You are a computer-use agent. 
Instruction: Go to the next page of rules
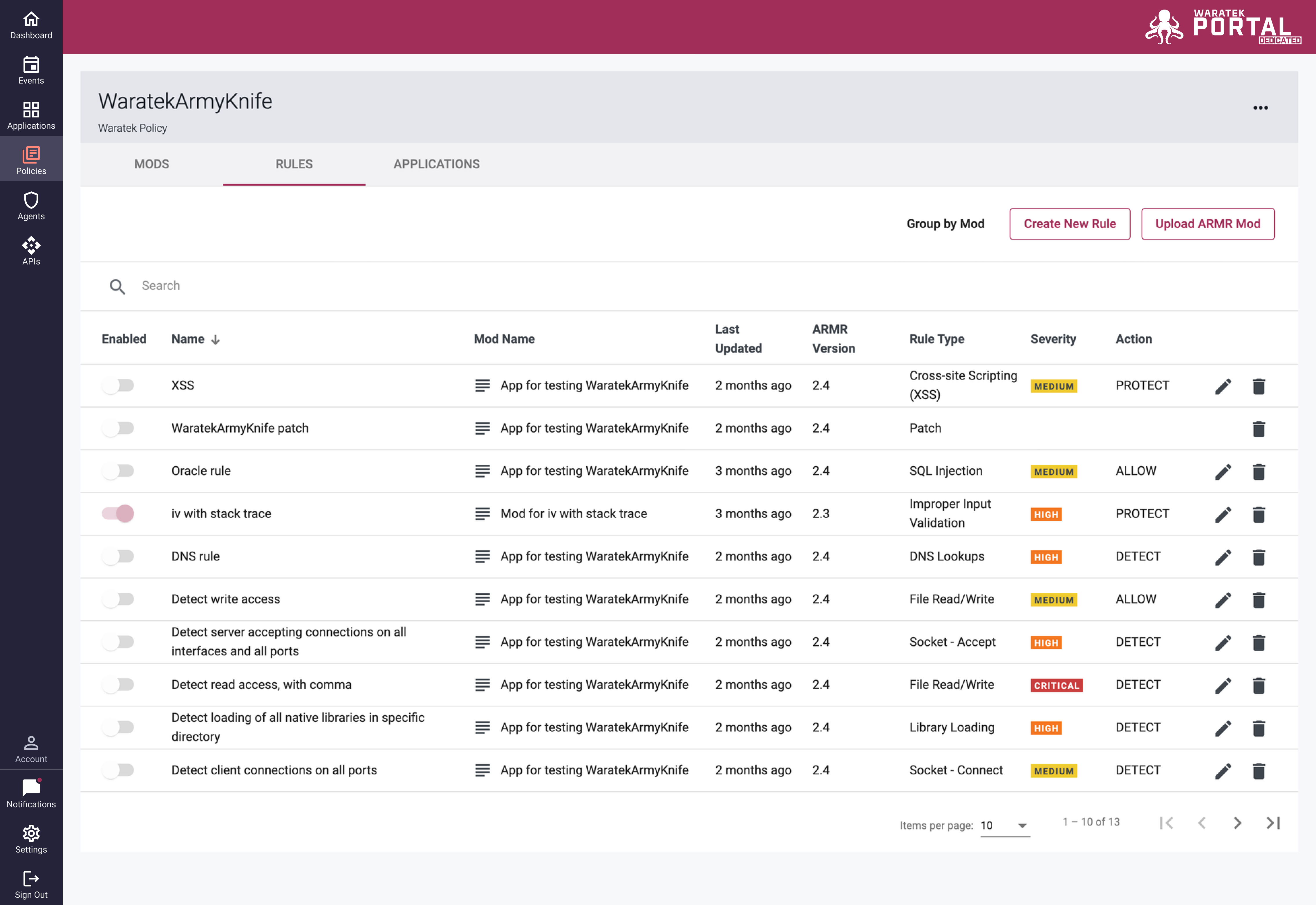pos(1237,823)
